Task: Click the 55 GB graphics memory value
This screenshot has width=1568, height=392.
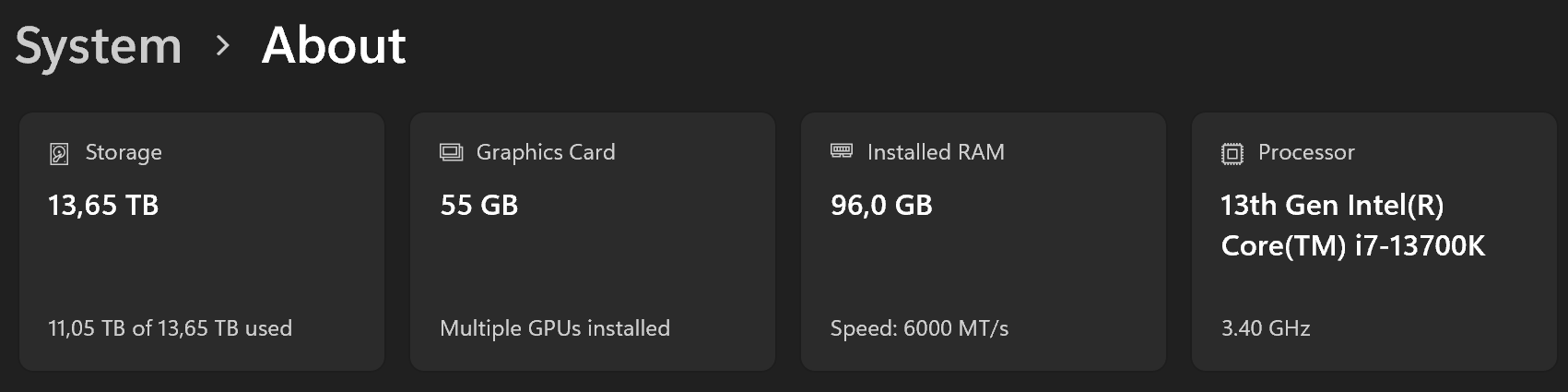Action: pos(479,205)
